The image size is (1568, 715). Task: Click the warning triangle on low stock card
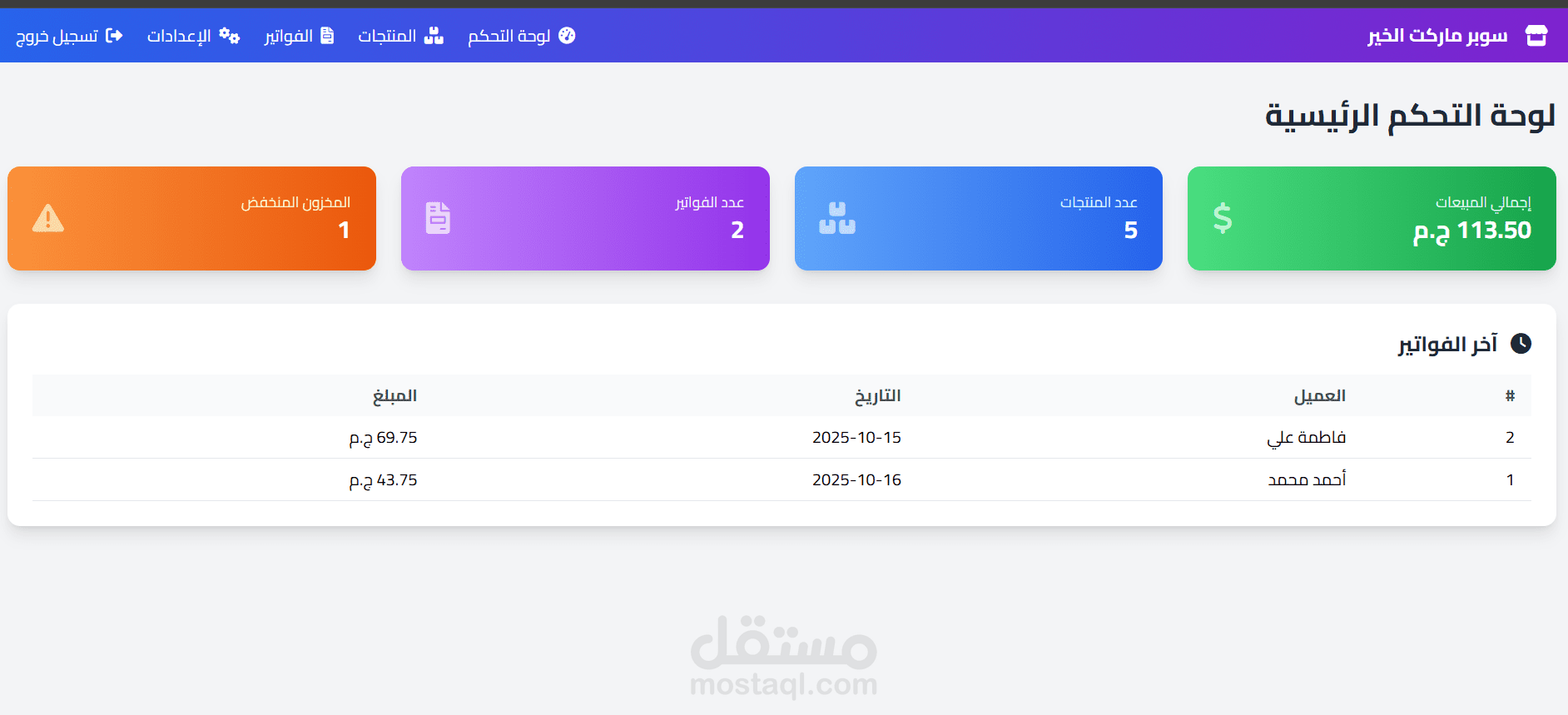(x=48, y=218)
